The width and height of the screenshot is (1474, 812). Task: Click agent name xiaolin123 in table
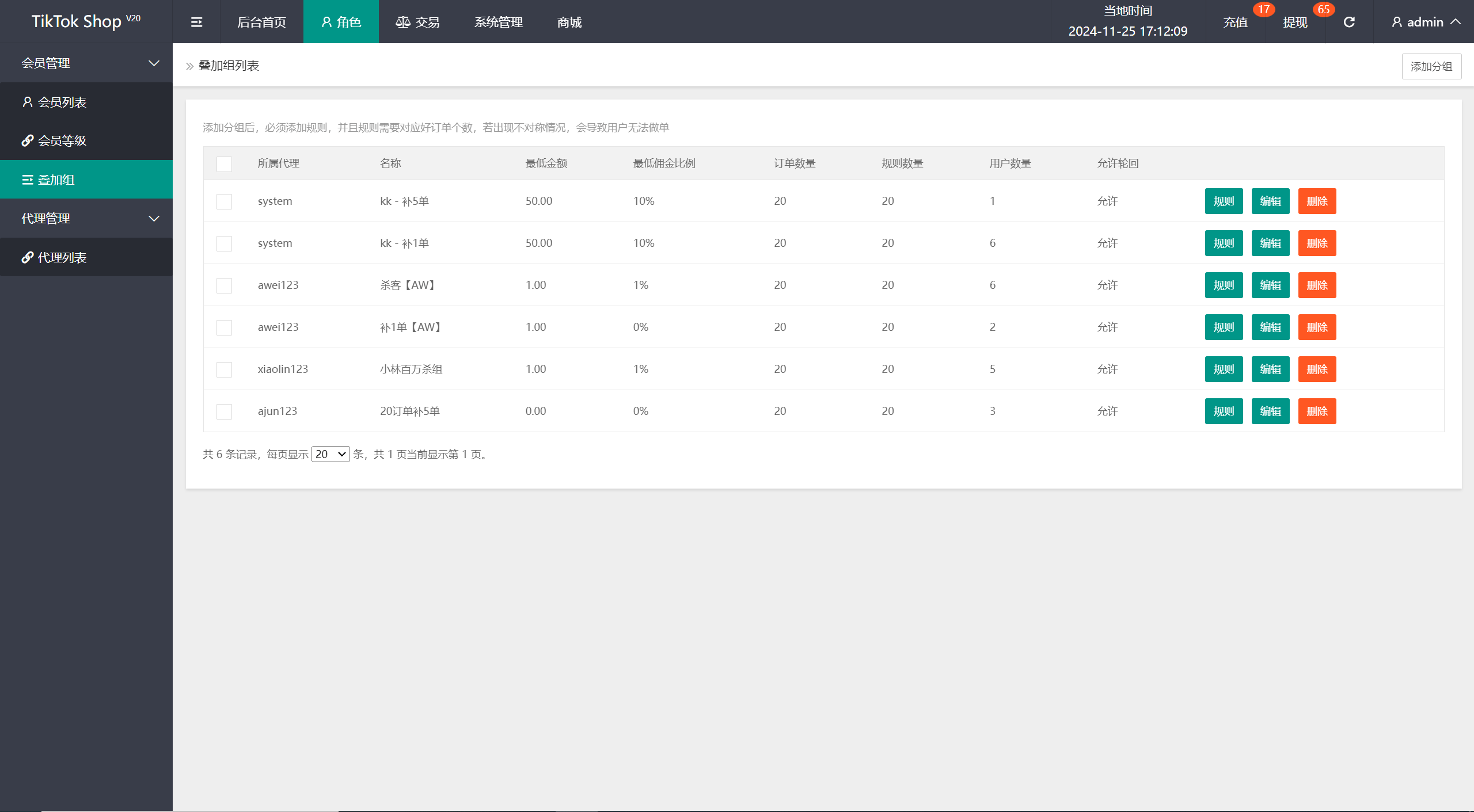(283, 369)
